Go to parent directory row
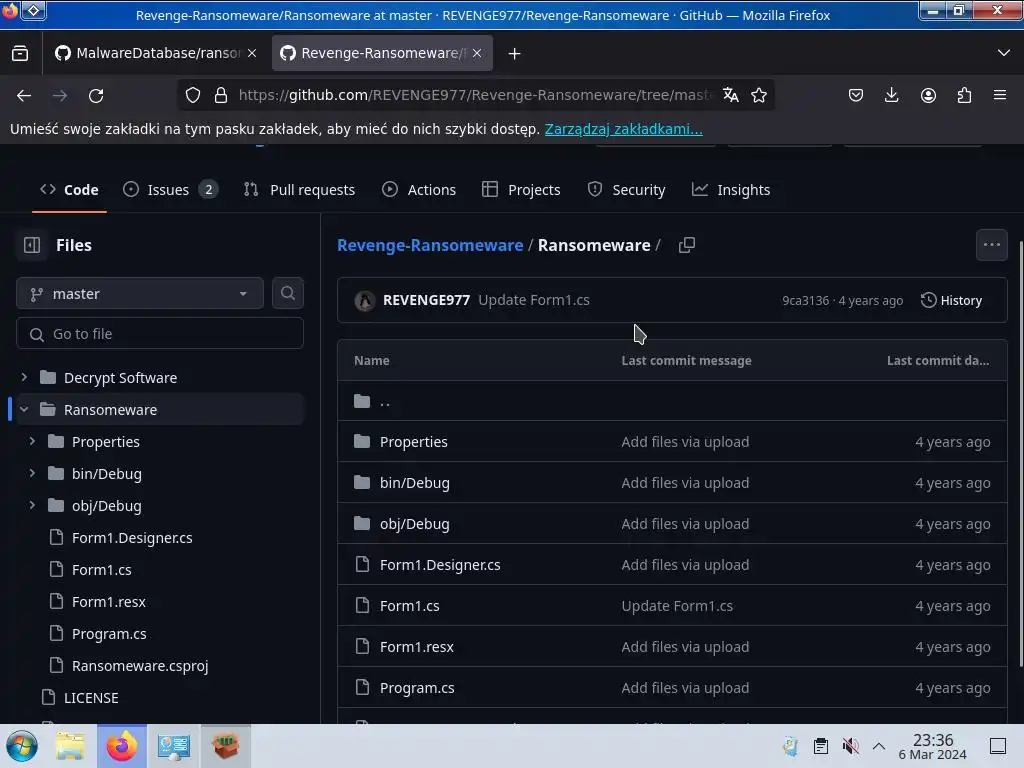This screenshot has width=1024, height=768. (672, 401)
